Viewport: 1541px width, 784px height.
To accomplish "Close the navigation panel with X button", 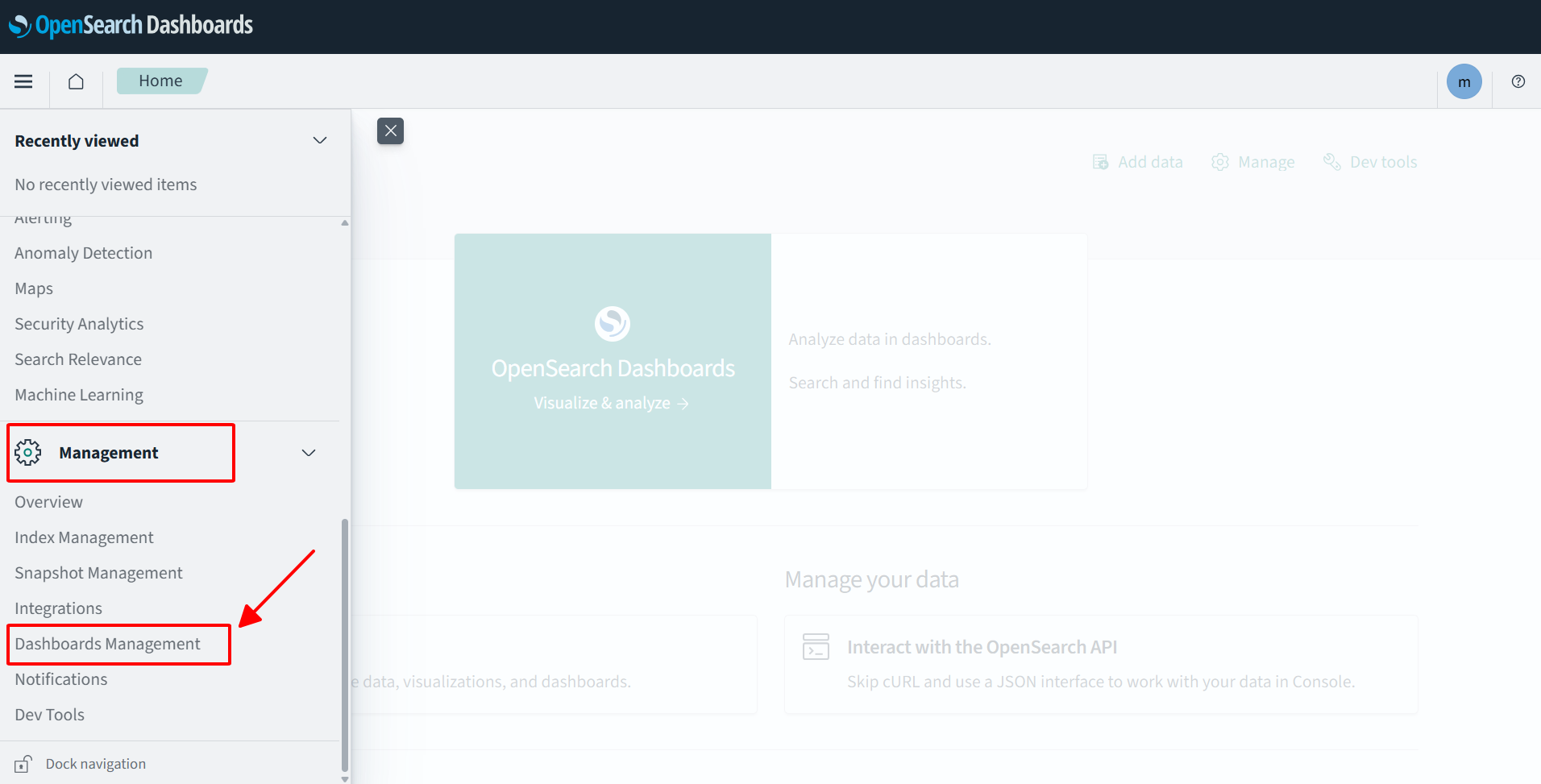I will (x=390, y=131).
